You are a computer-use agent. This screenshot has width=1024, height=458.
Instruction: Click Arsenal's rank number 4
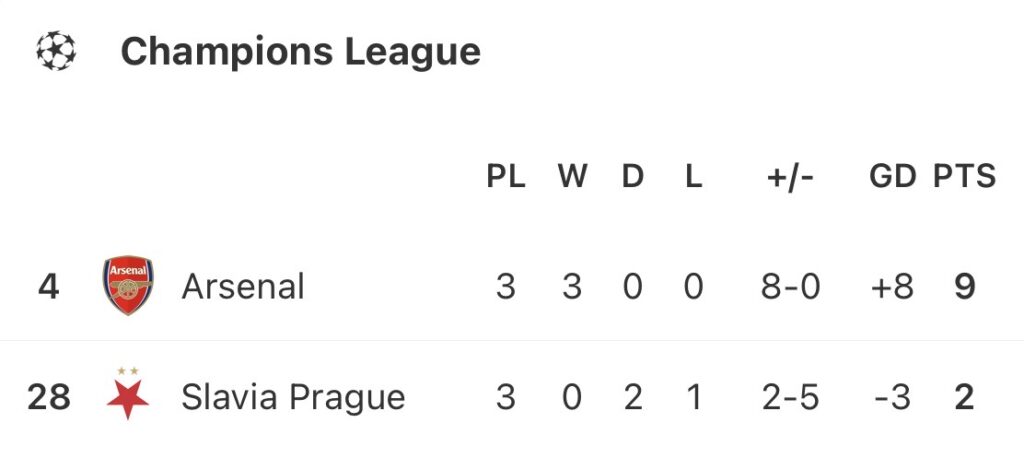49,287
